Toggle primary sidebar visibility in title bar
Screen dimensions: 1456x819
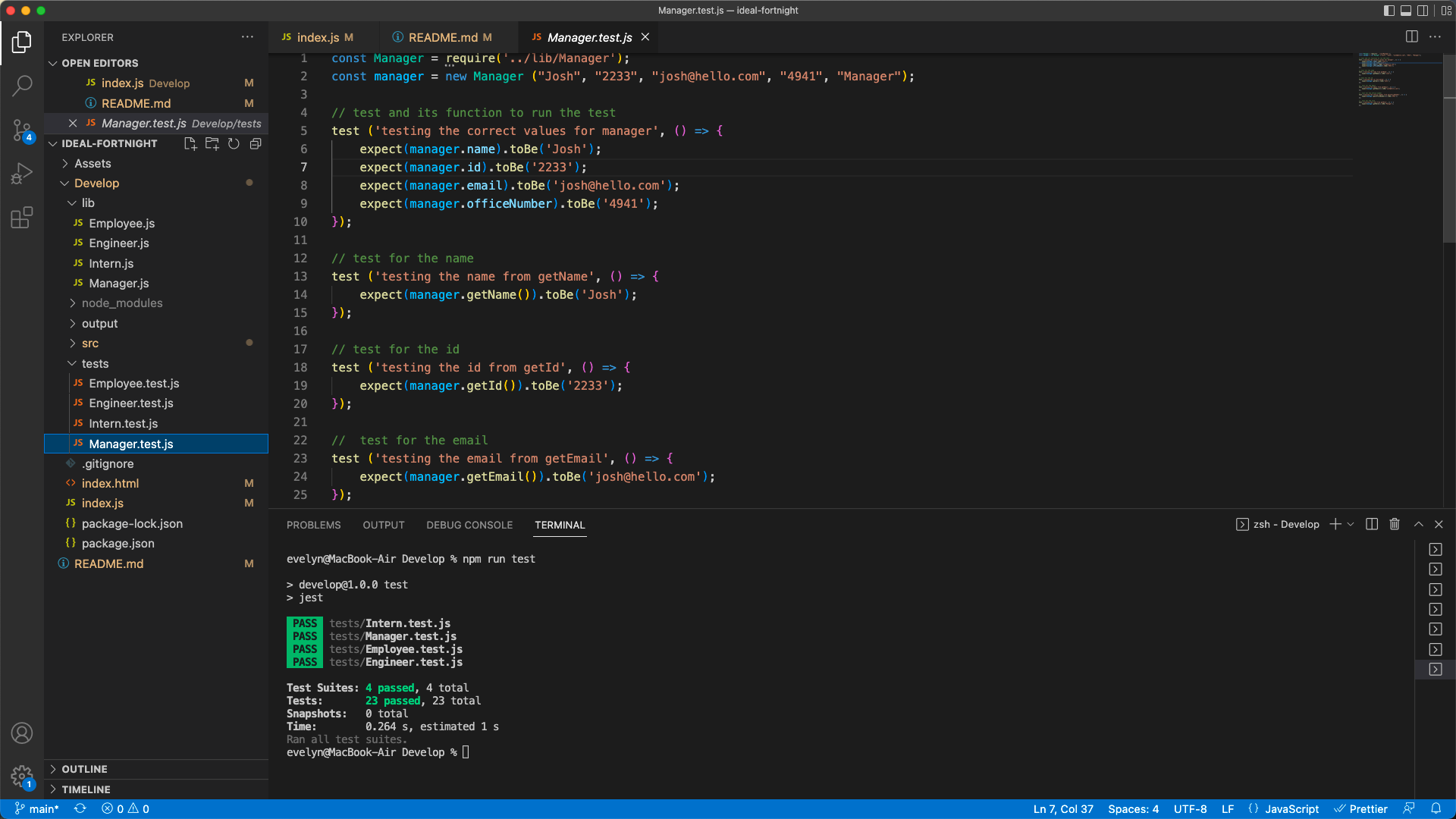click(x=1389, y=11)
